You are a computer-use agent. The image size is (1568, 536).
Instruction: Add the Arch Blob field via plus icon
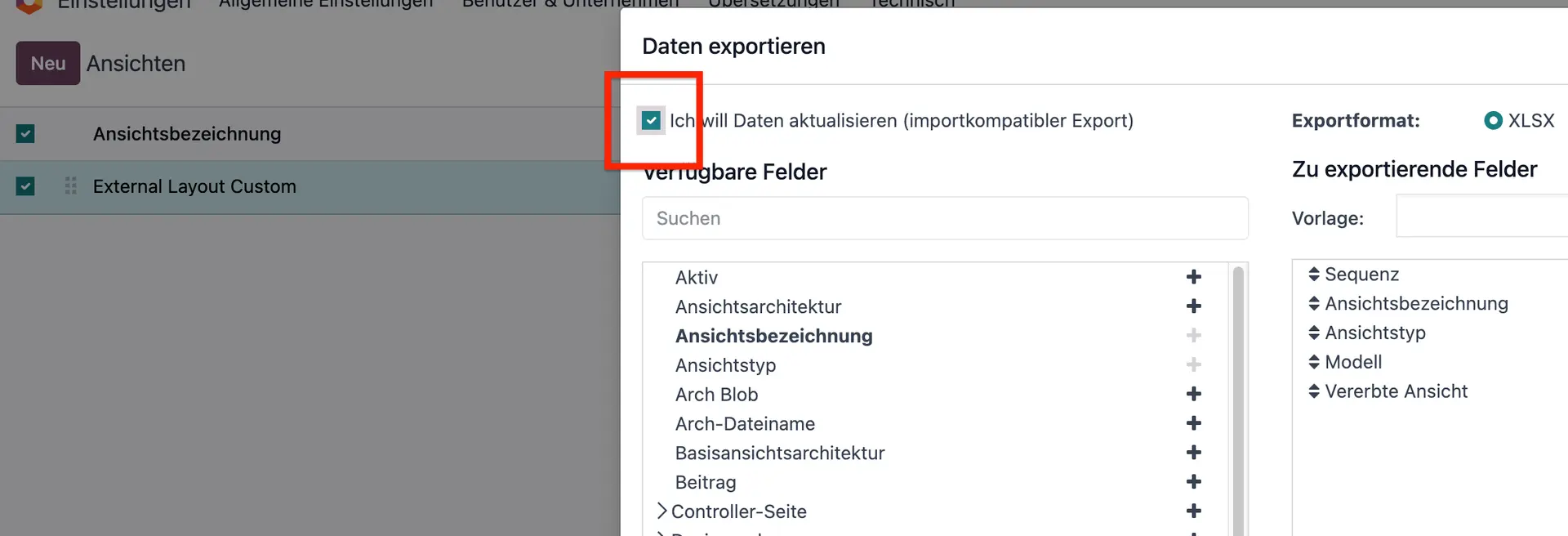pyautogui.click(x=1193, y=394)
